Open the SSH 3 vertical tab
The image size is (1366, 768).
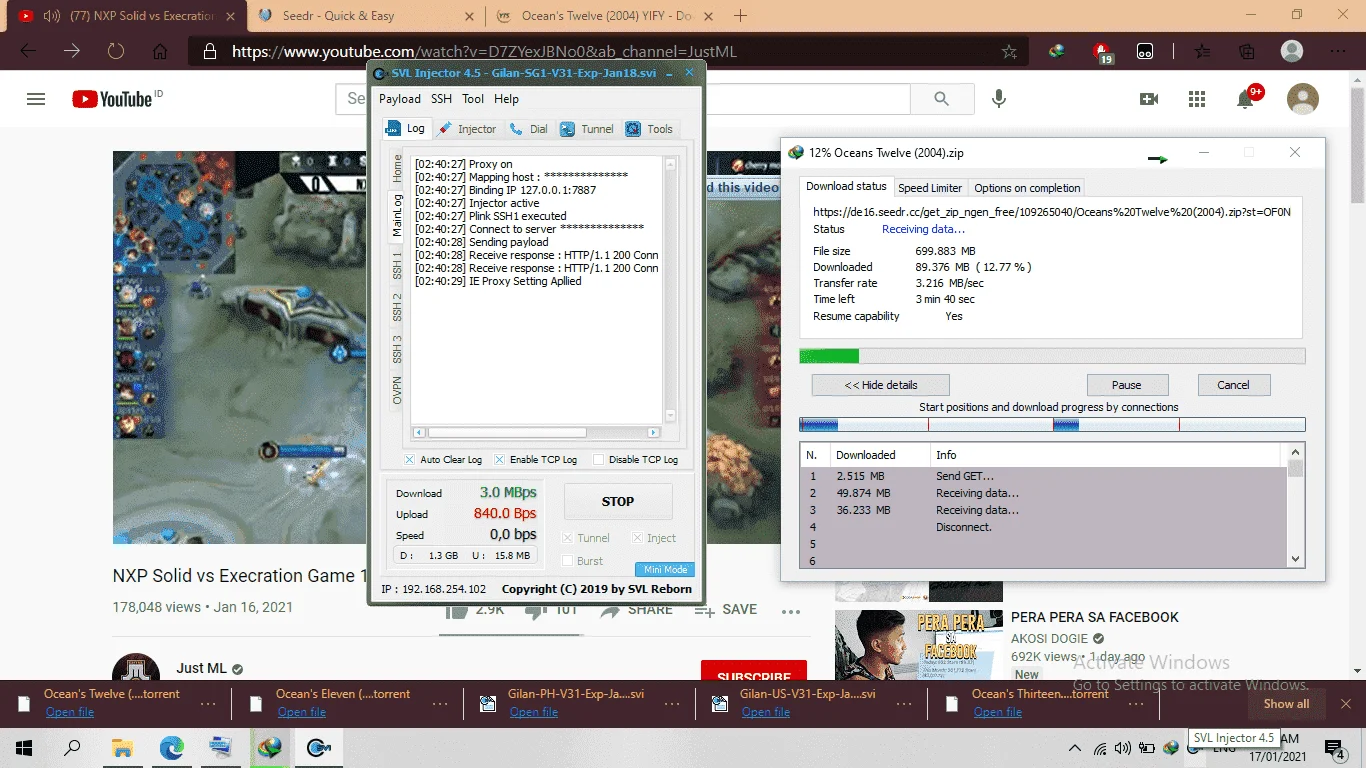click(397, 349)
